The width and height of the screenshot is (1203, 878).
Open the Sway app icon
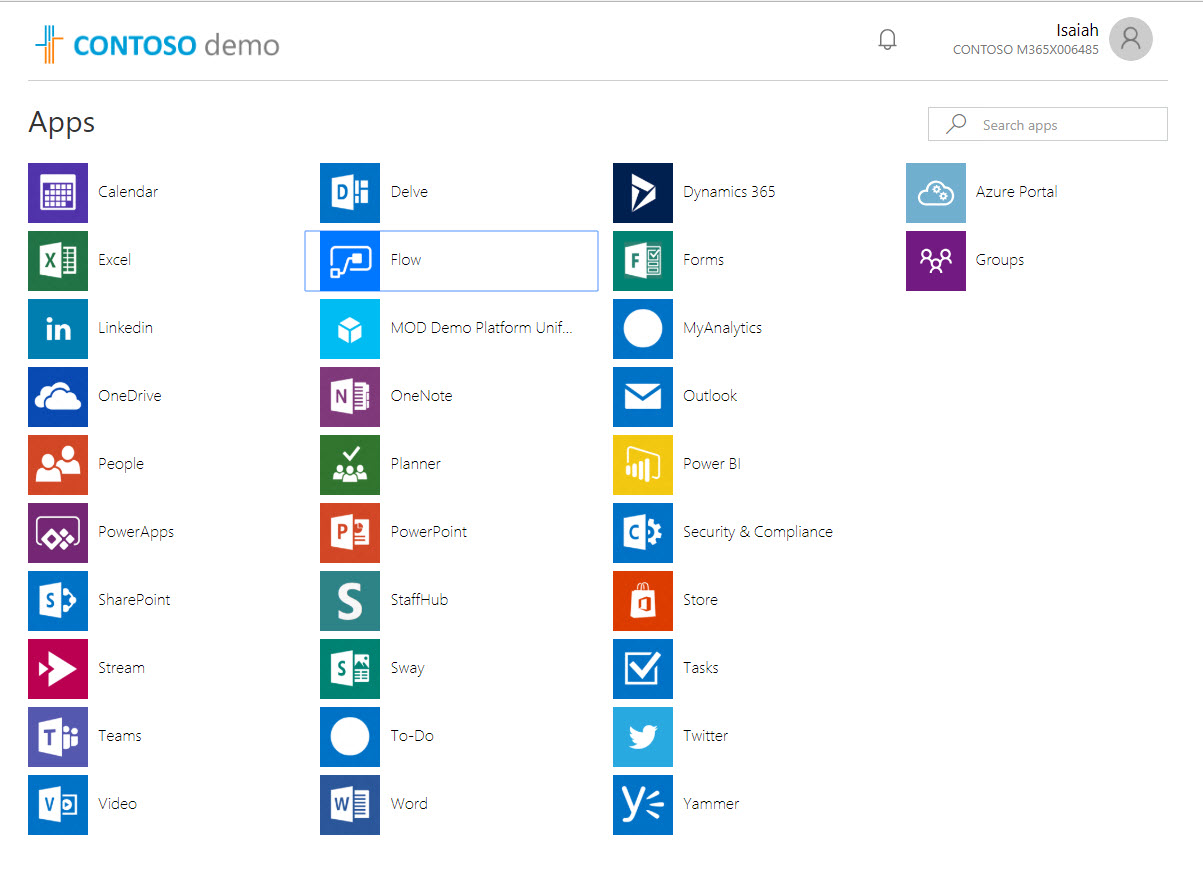[x=350, y=669]
